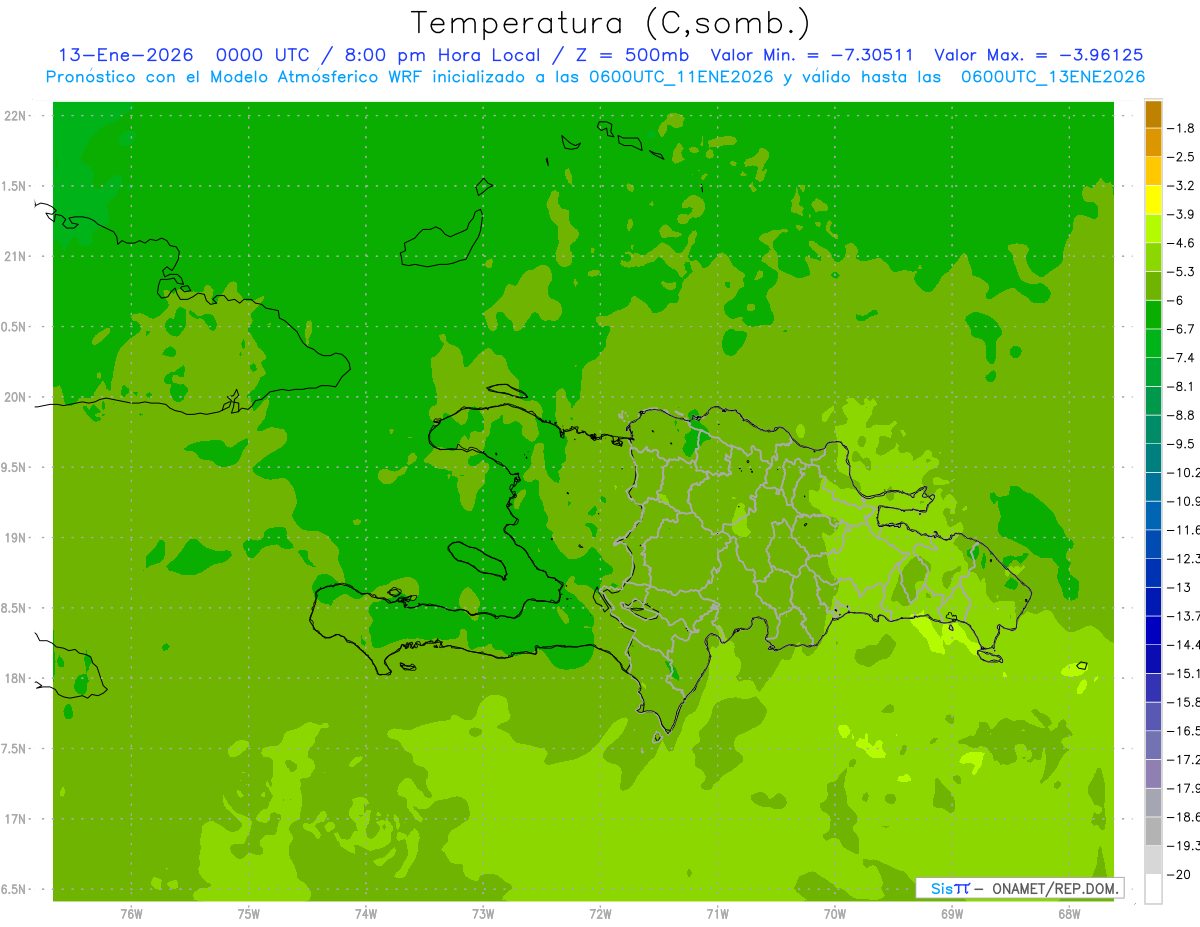The image size is (1200, 927).
Task: Click the '-5.3' color bar value
Action: click(1183, 272)
